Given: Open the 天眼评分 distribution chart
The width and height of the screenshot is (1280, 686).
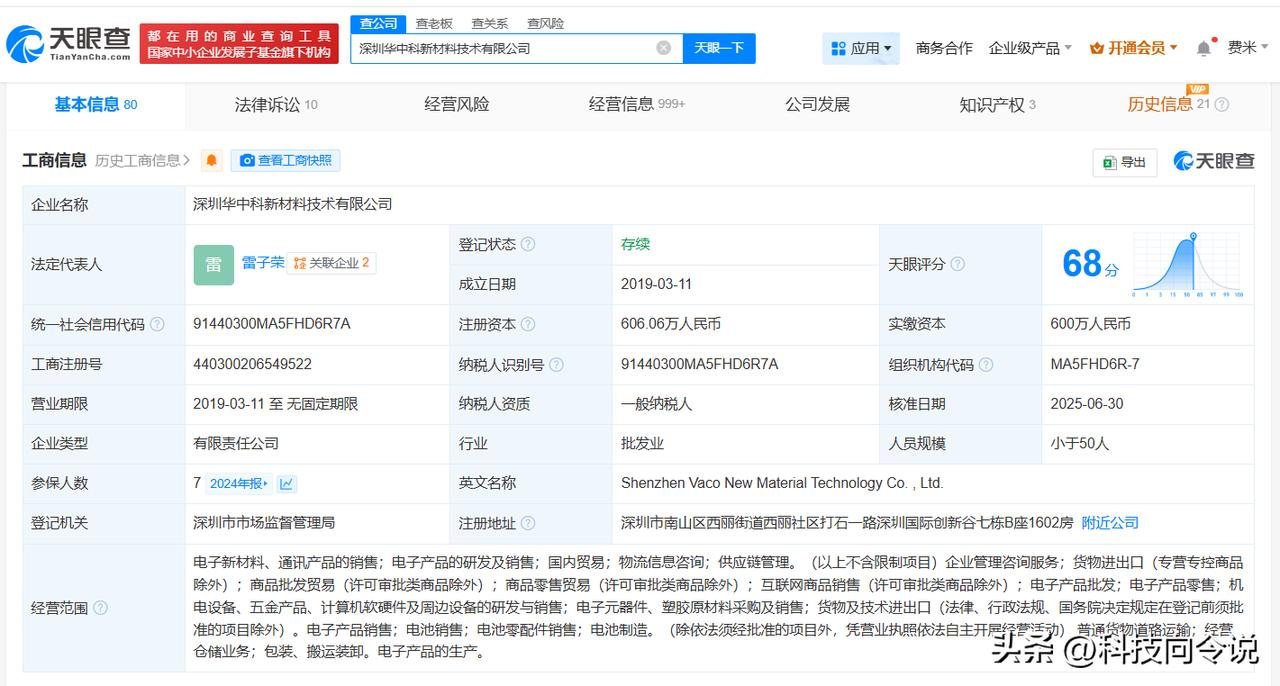Looking at the screenshot, I should (x=1188, y=265).
